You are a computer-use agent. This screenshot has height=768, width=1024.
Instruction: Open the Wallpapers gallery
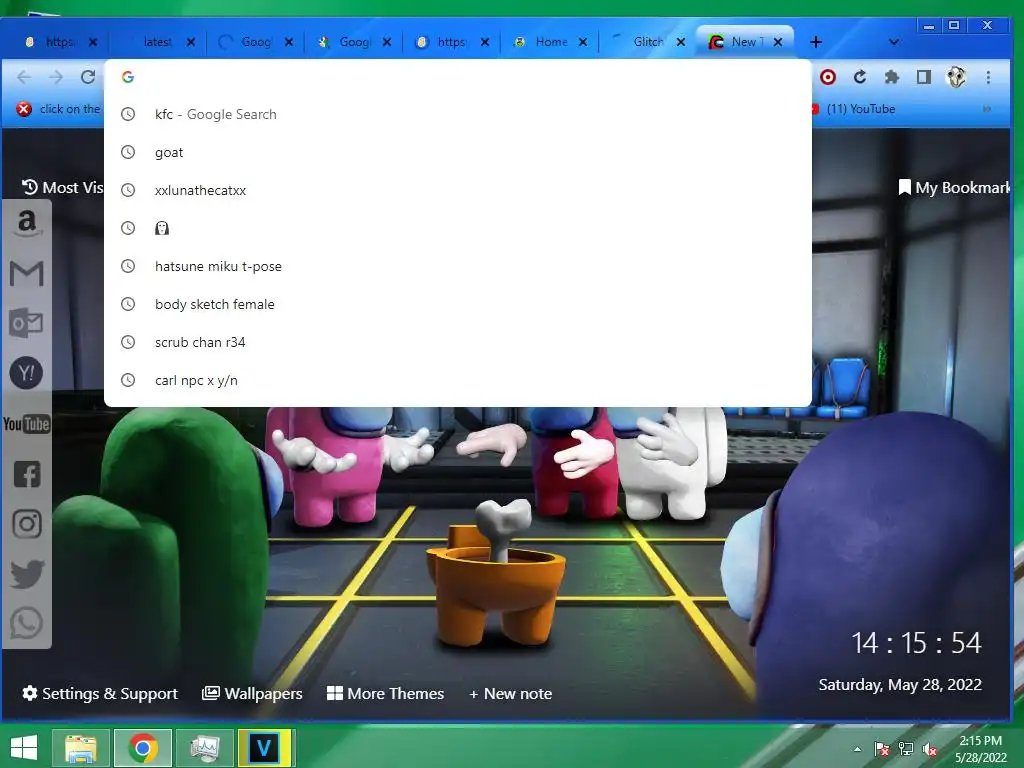[x=252, y=694]
